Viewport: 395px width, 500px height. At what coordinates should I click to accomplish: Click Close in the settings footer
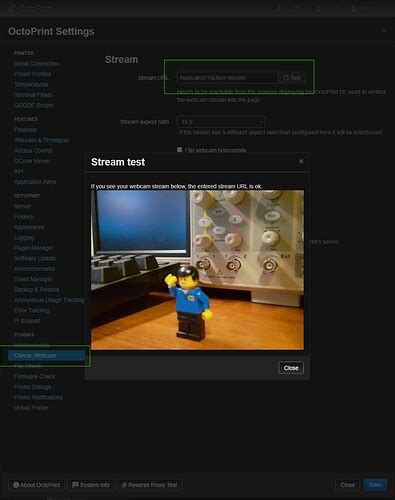pyautogui.click(x=348, y=485)
